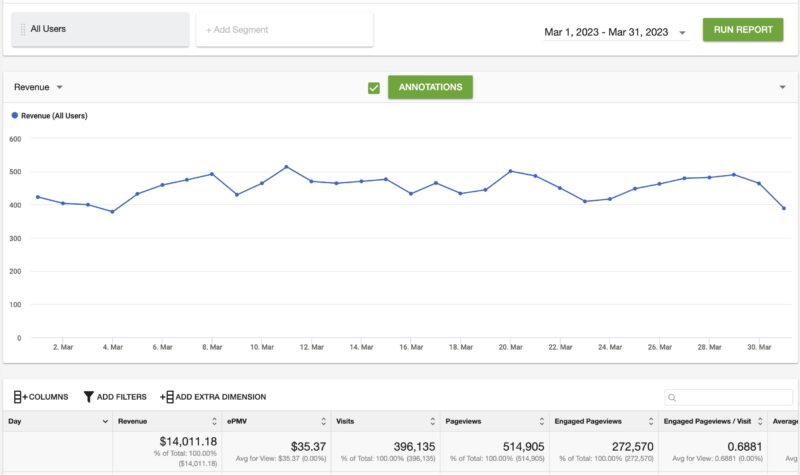Click the Add Filters funnel icon
800x475 pixels.
[x=89, y=397]
